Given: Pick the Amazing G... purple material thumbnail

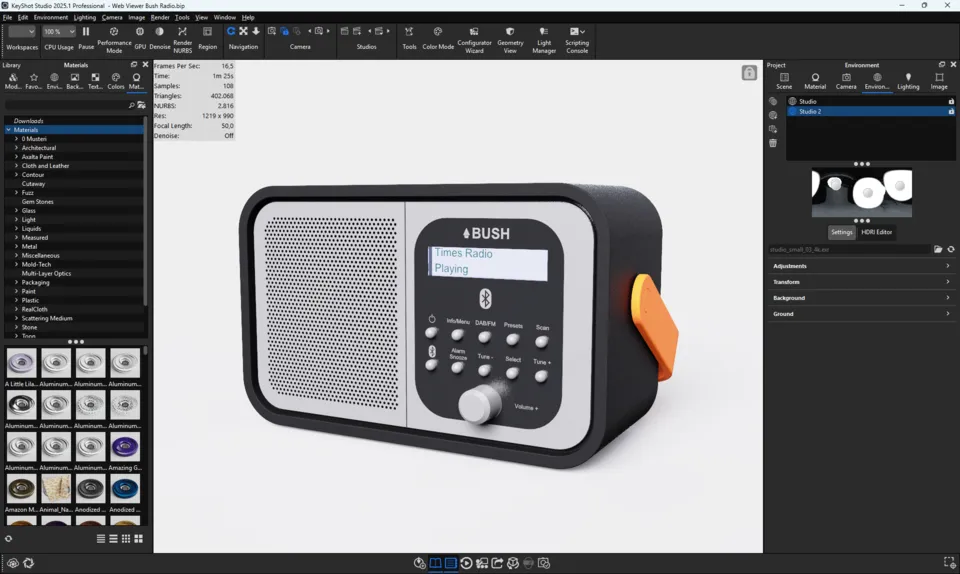Looking at the screenshot, I should point(125,447).
